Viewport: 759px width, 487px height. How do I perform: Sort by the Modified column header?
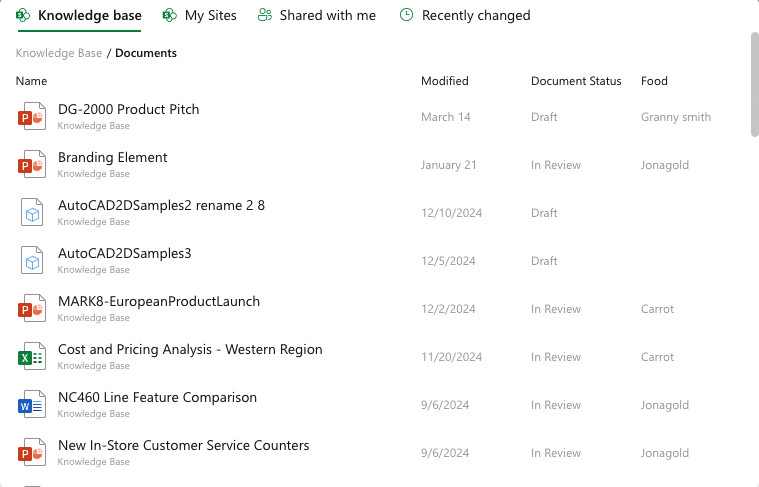444,81
